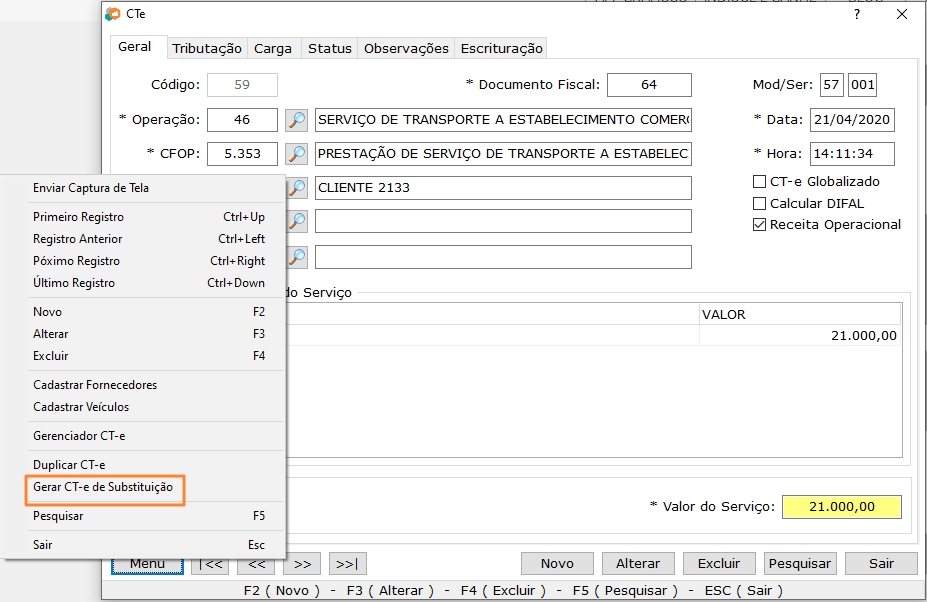Go to previous record with << button
Viewport: 927px width, 602px height.
[256, 563]
